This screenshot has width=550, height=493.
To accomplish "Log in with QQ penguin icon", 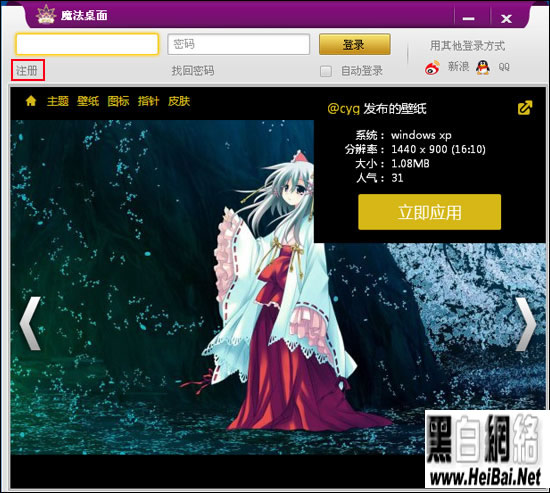I will click(483, 67).
